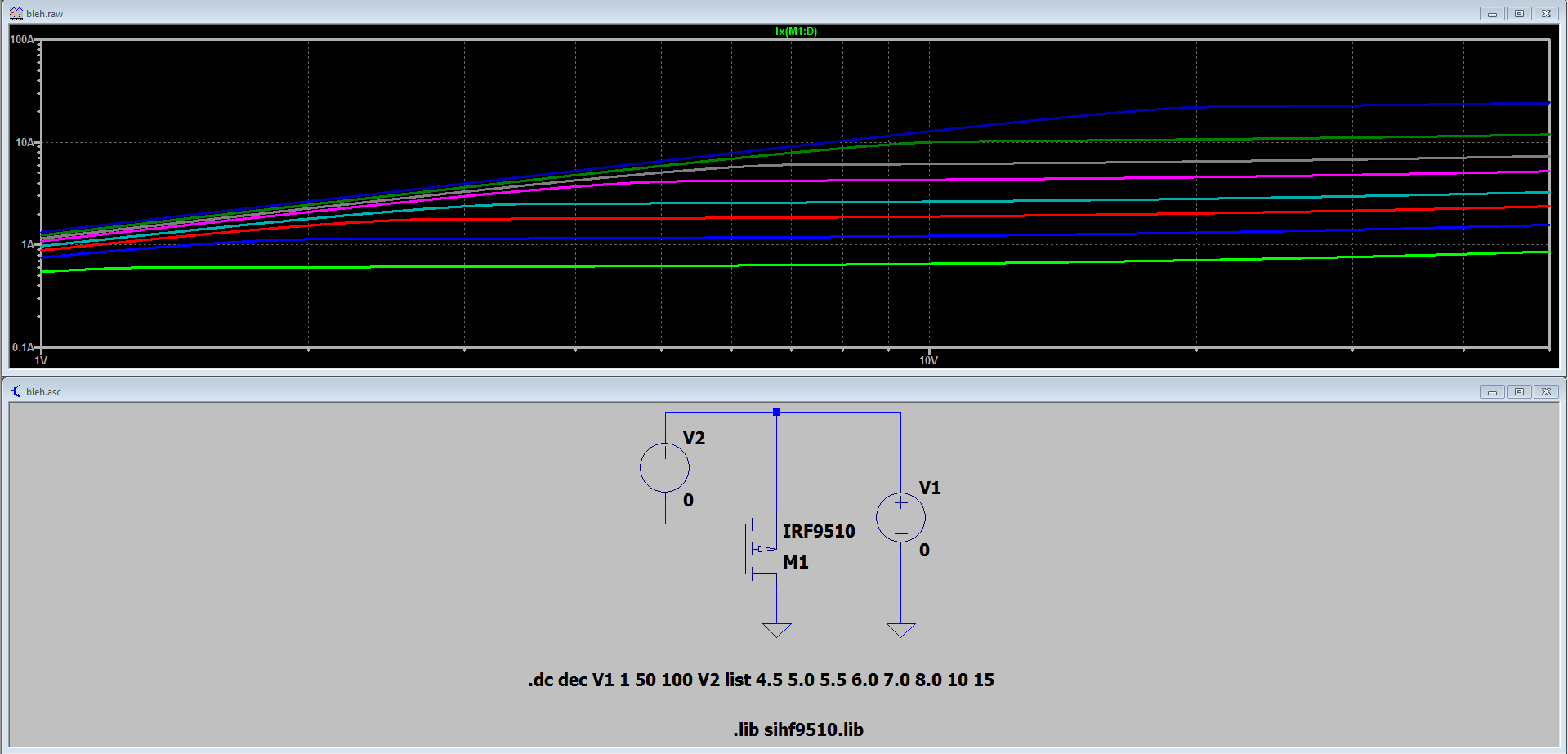Click the bleh.raw waveform window icon

point(16,13)
